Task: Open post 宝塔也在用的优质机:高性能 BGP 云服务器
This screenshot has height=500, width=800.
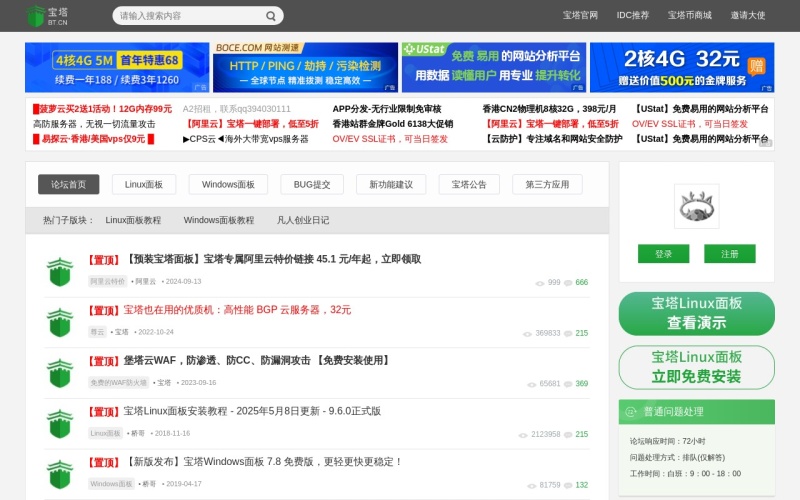Action: pos(237,310)
